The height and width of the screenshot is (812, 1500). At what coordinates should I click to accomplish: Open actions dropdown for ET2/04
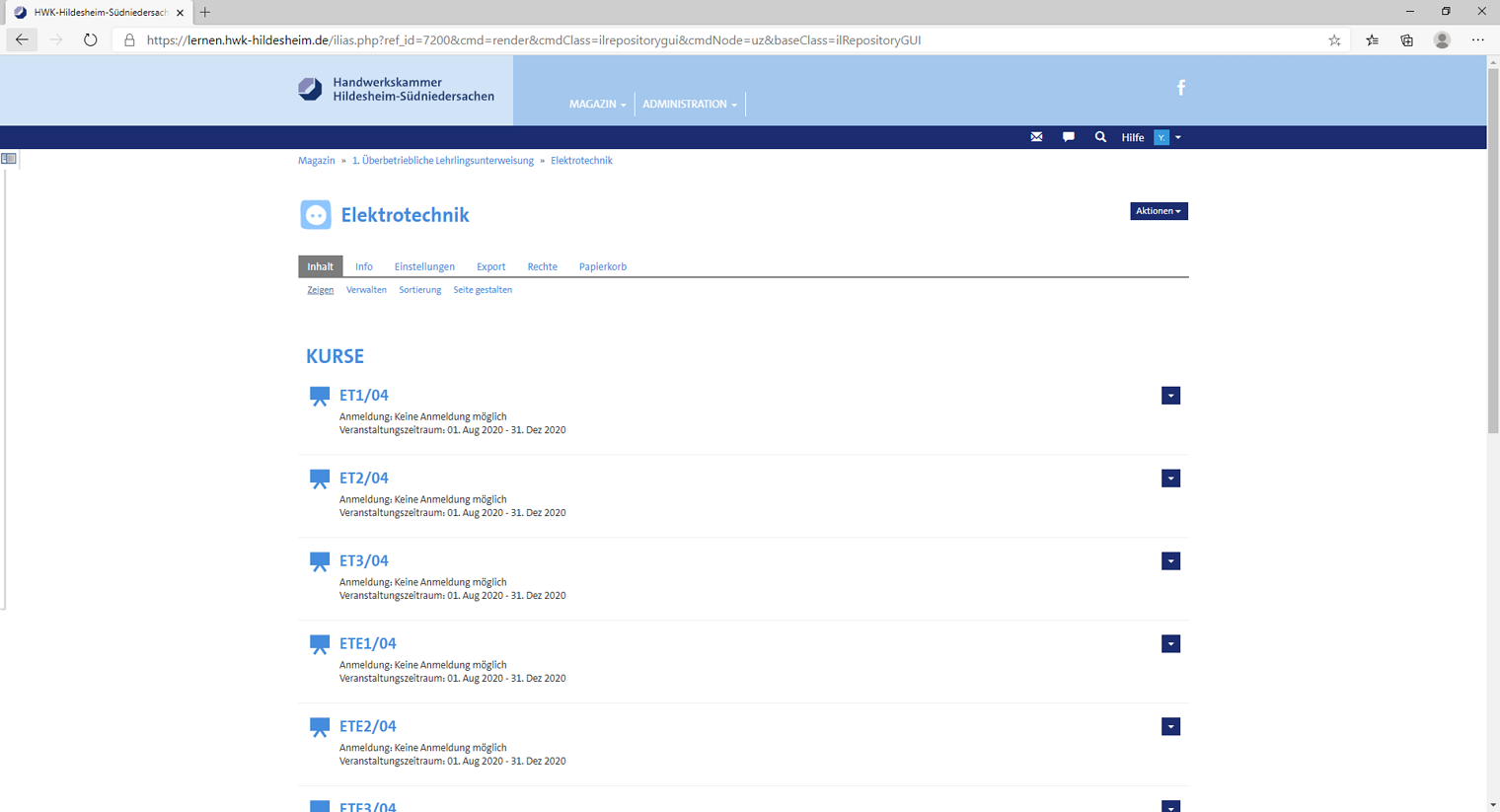pos(1170,479)
